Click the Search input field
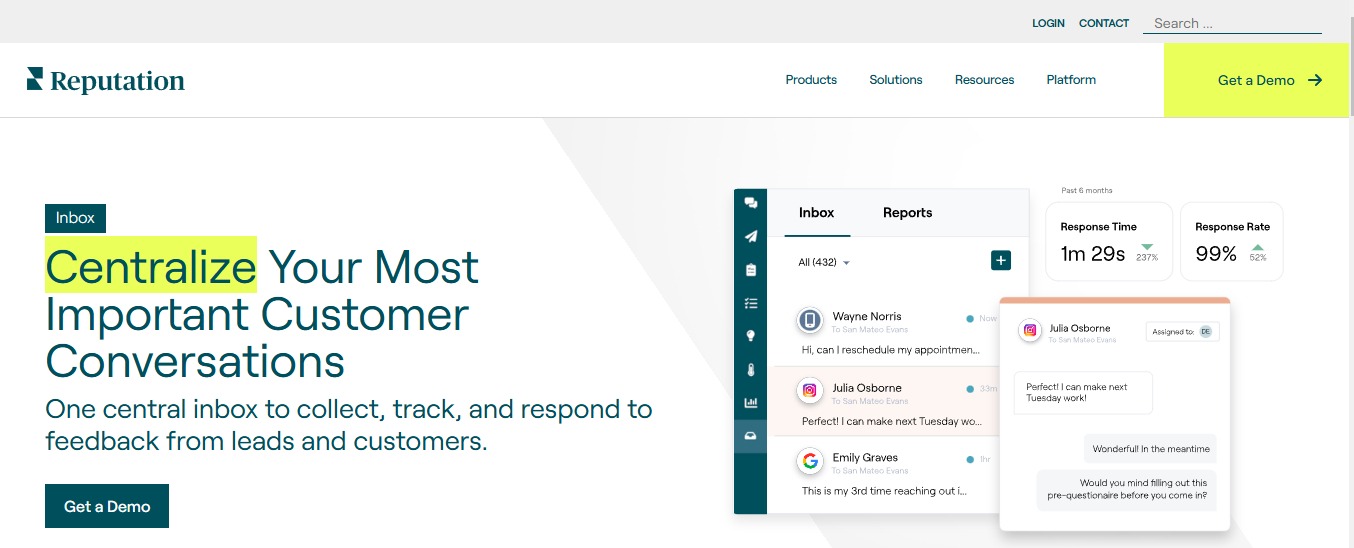 pos(1232,23)
